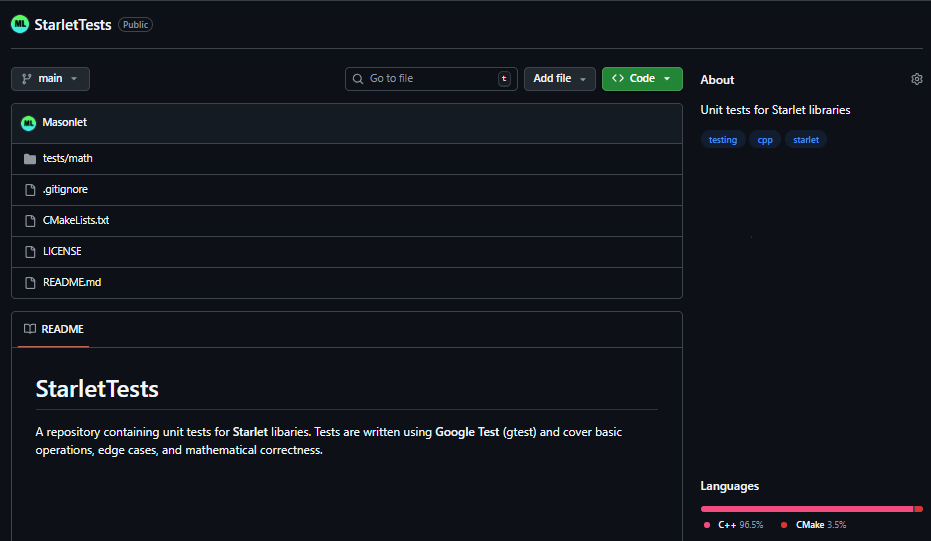Click the About heading

point(717,80)
